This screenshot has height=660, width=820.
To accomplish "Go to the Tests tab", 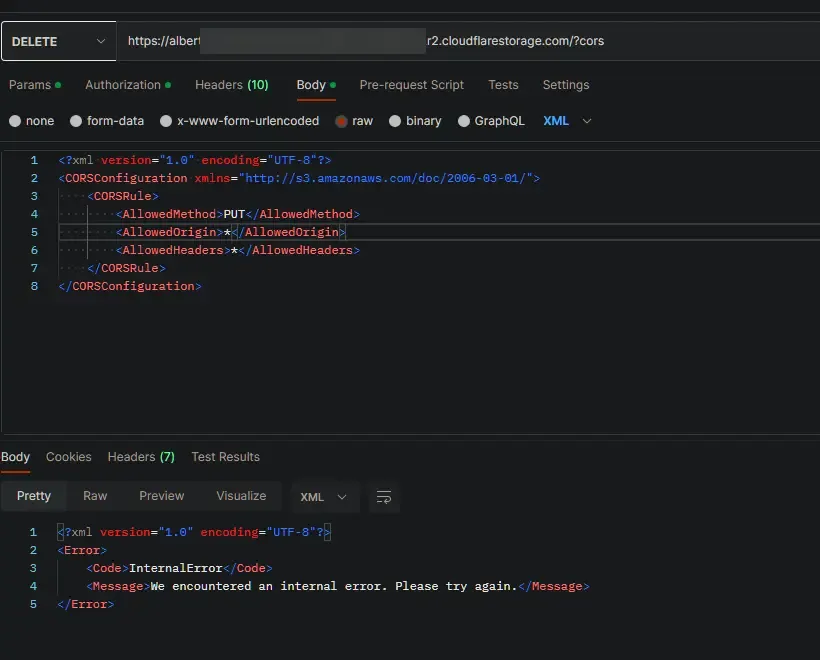I will tap(503, 85).
